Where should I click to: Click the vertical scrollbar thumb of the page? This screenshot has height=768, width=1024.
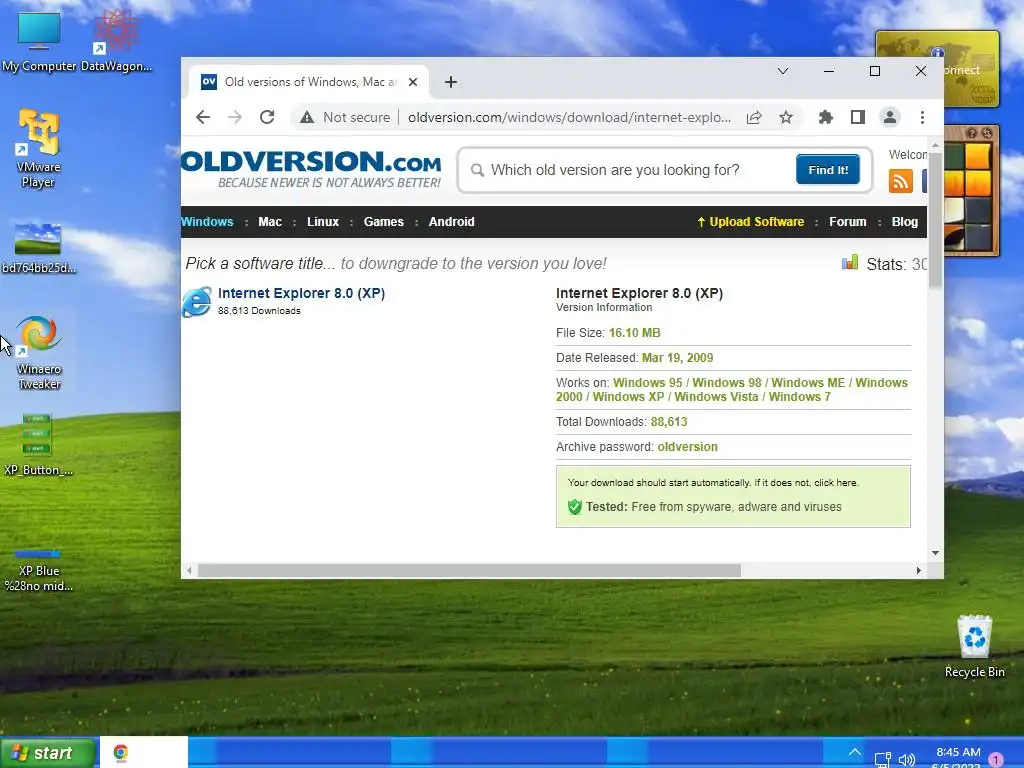pos(935,219)
